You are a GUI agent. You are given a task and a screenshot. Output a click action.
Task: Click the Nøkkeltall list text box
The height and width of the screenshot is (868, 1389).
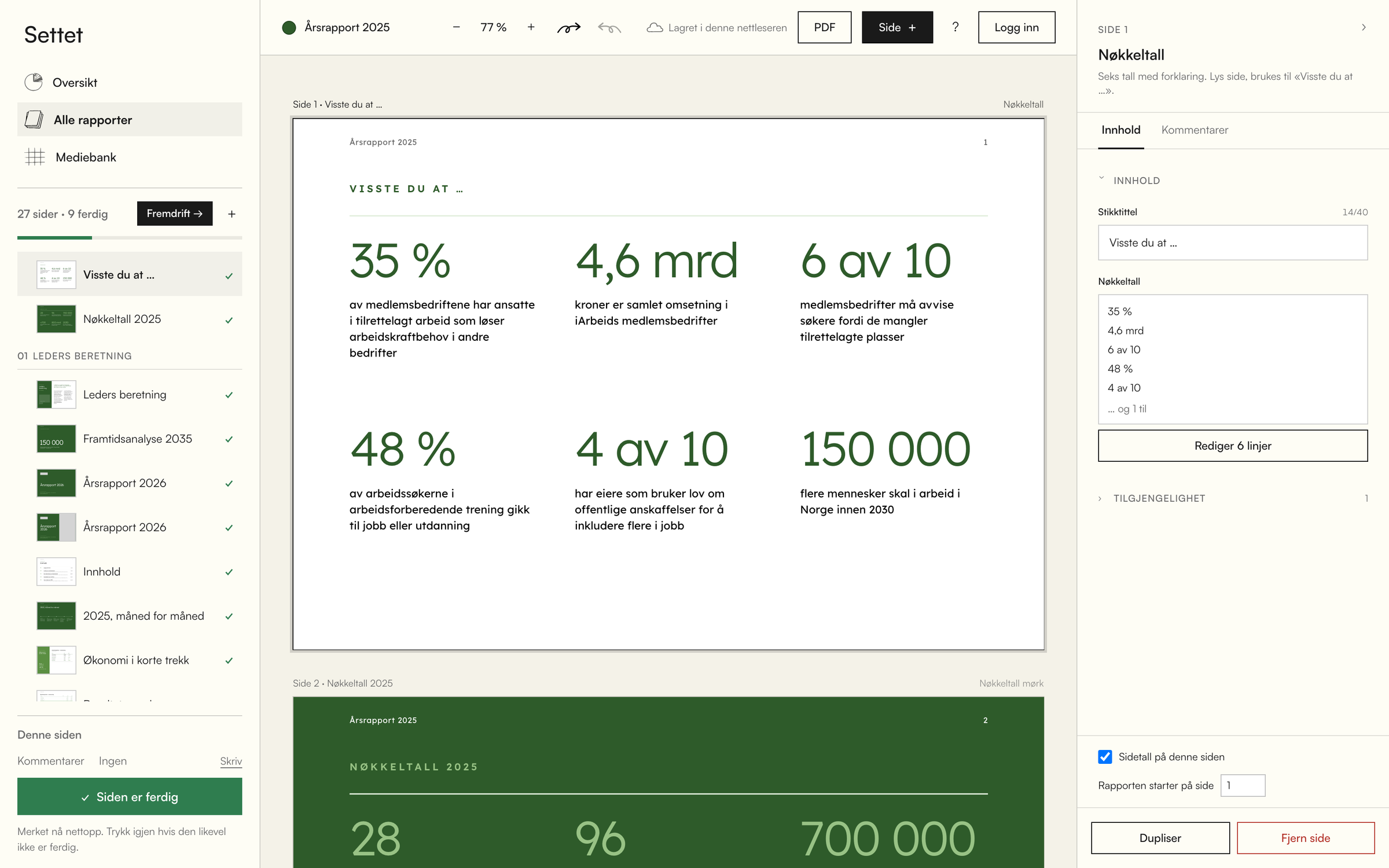1233,359
